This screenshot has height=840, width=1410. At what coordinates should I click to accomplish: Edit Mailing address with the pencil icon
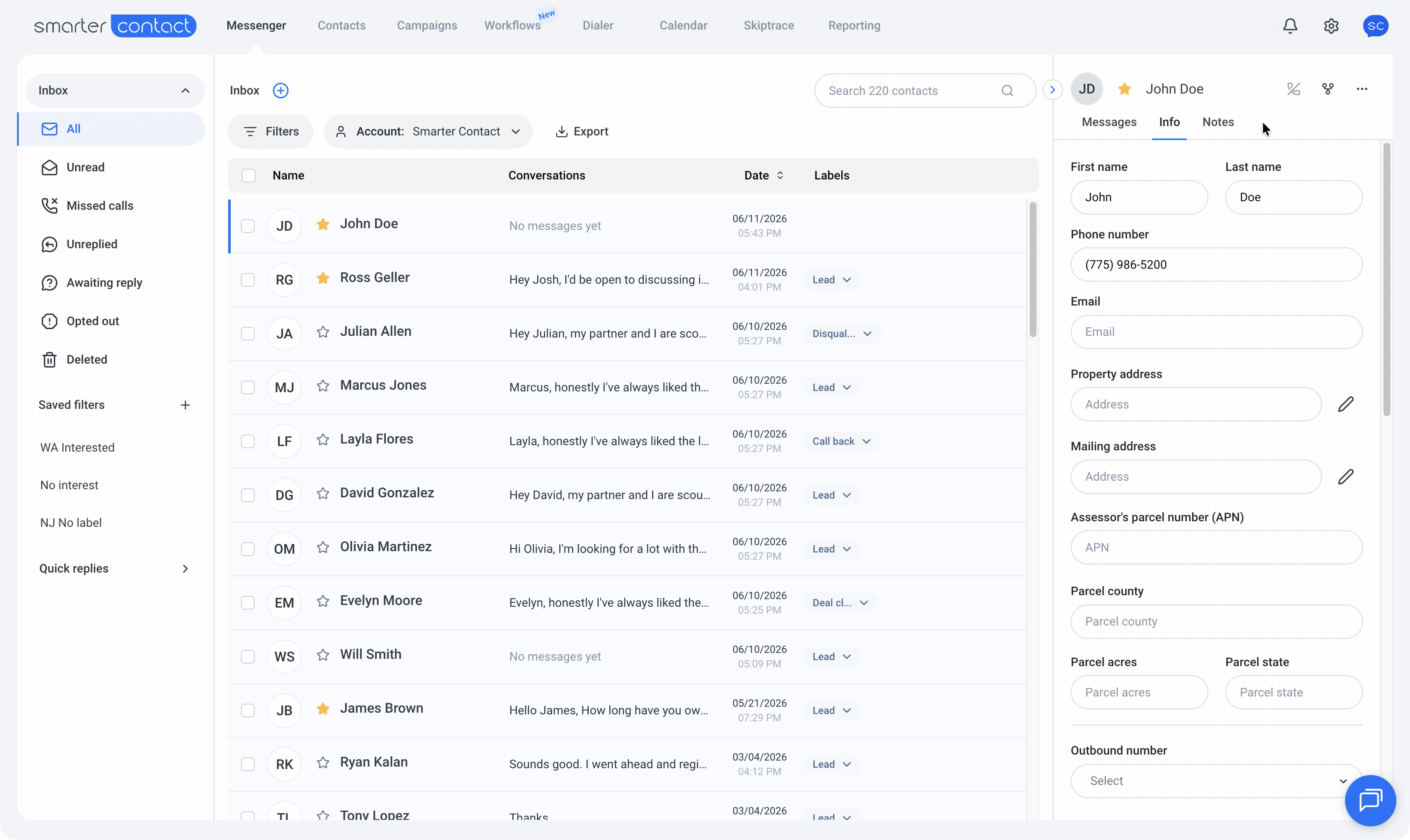tap(1345, 476)
